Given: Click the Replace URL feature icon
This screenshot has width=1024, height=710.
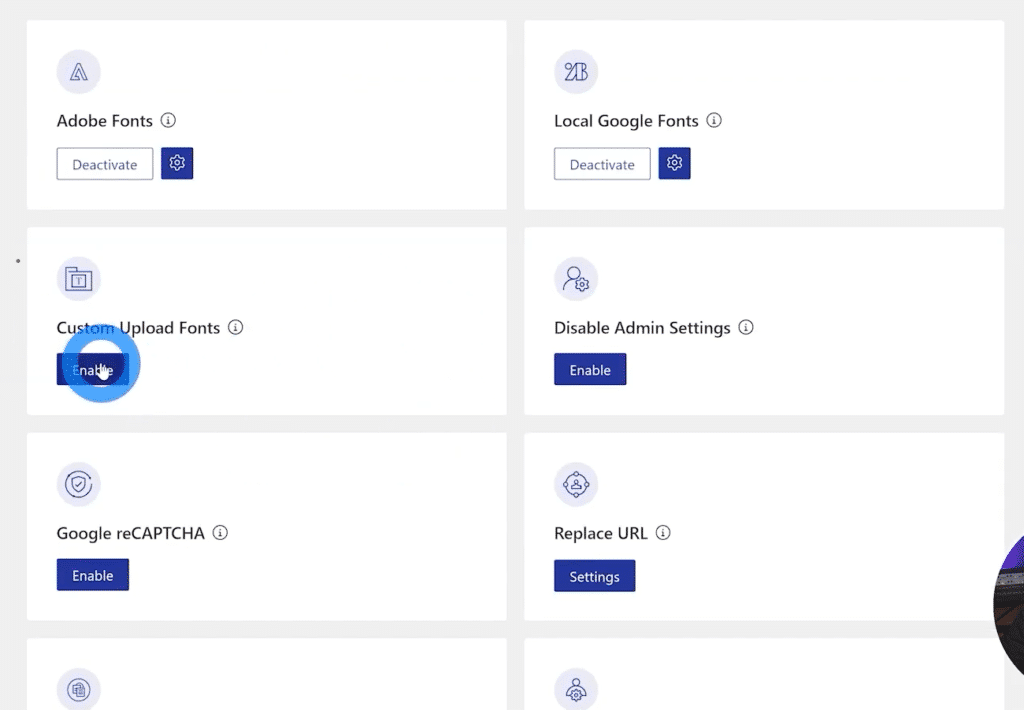Looking at the screenshot, I should pos(576,484).
